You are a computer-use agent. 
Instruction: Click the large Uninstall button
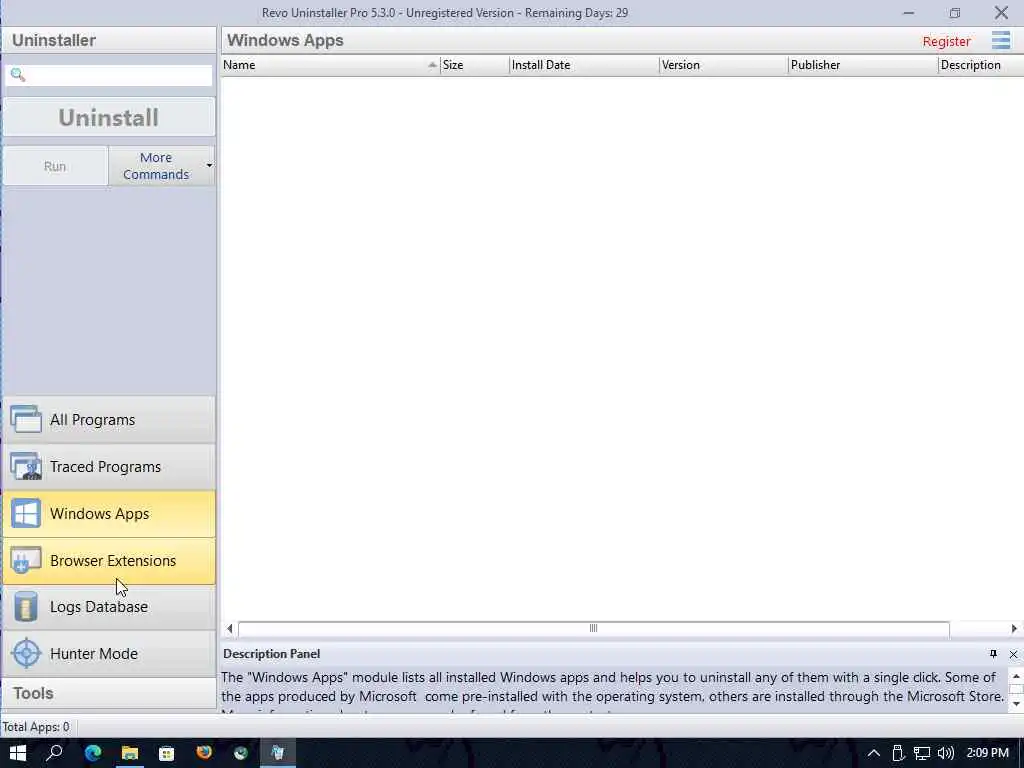[108, 118]
